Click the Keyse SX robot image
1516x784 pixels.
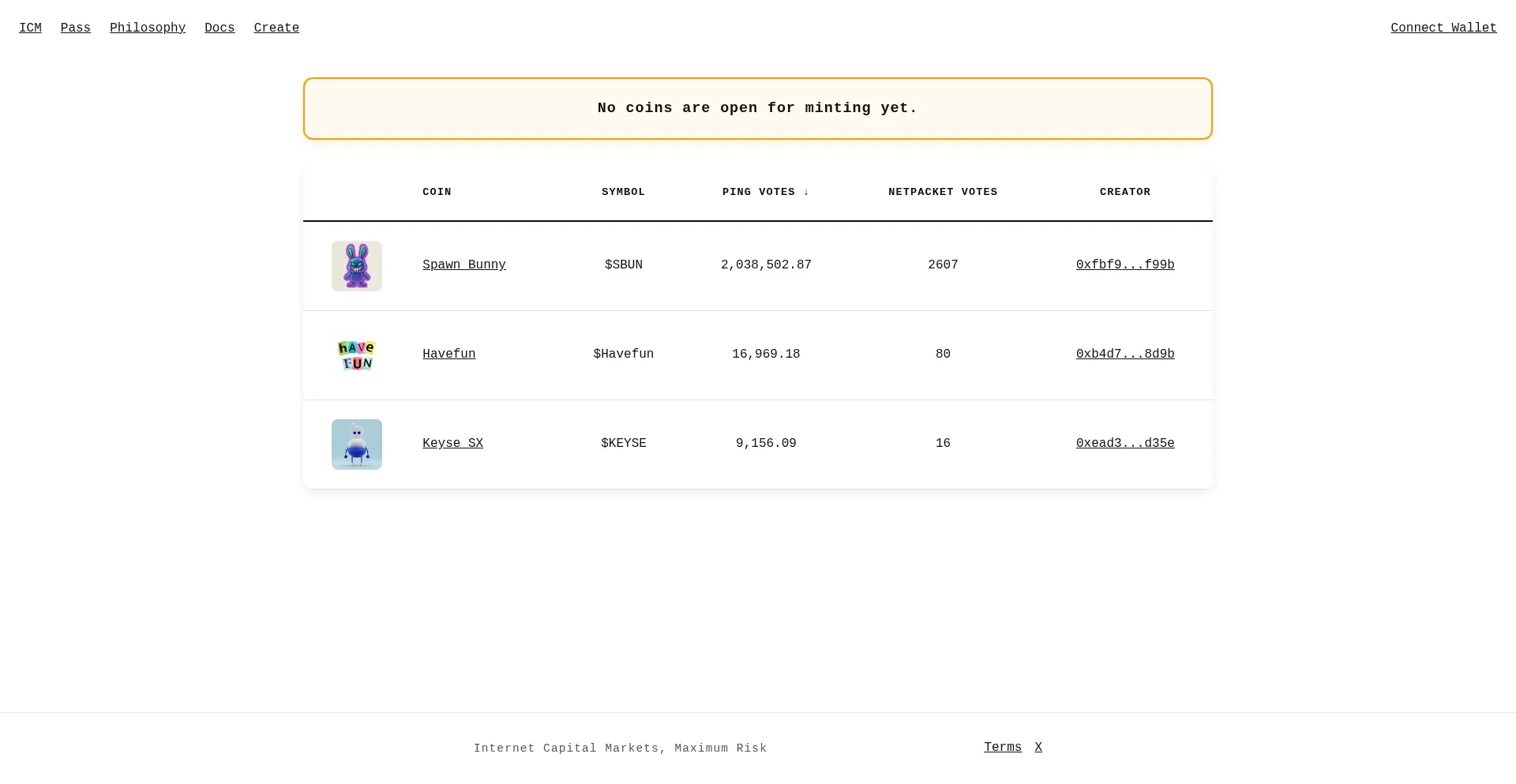pyautogui.click(x=356, y=445)
